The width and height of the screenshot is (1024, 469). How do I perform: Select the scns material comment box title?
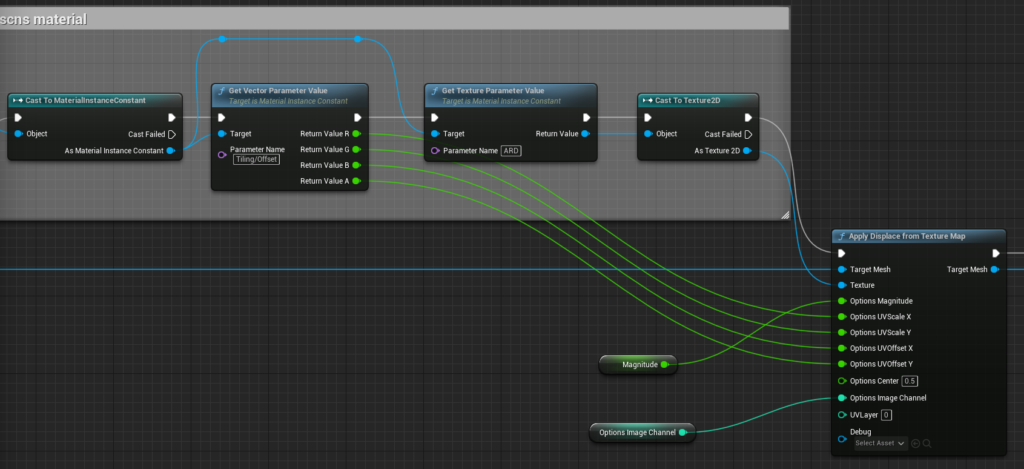(43, 20)
